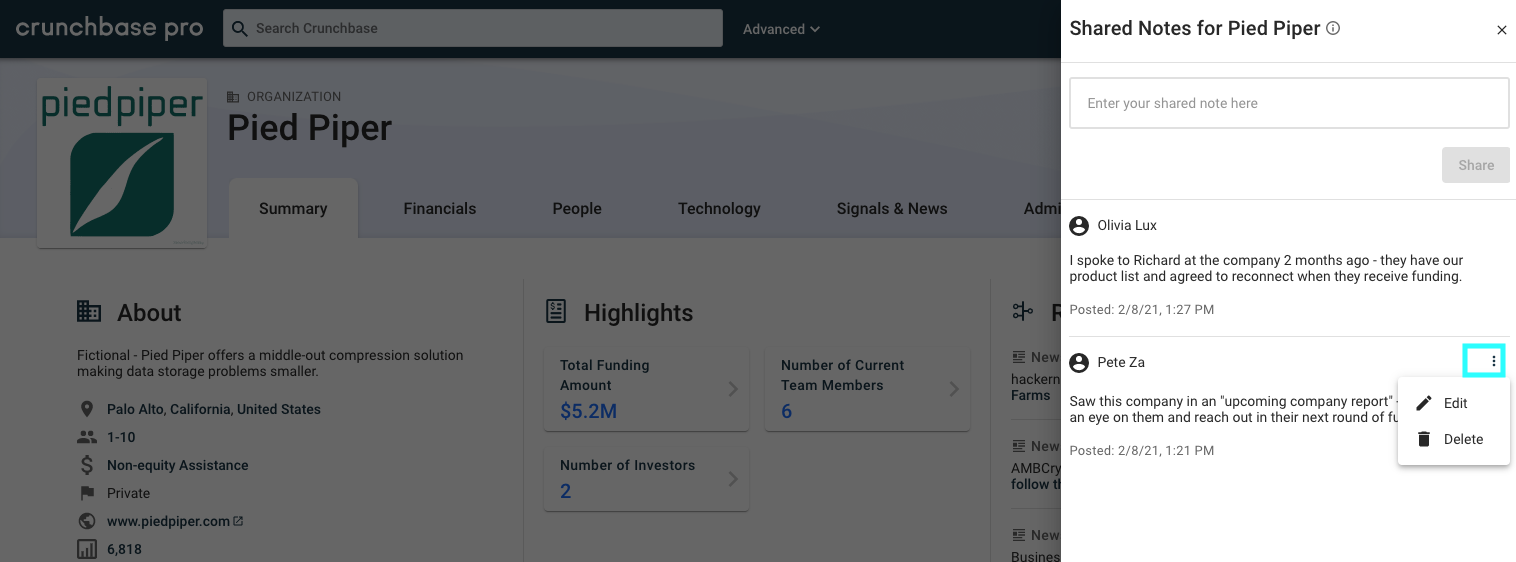1516x562 pixels.
Task: Click Non-equity Assistance text
Action: pos(178,465)
